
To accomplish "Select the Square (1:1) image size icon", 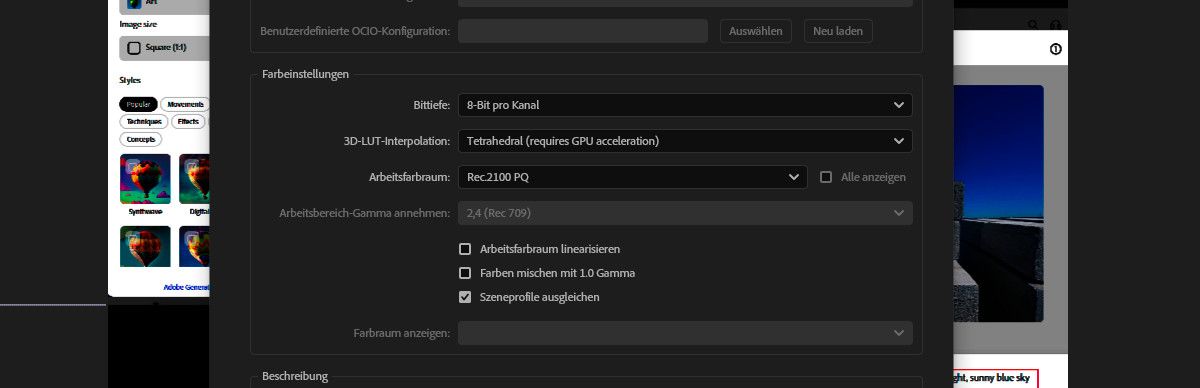I will click(134, 48).
